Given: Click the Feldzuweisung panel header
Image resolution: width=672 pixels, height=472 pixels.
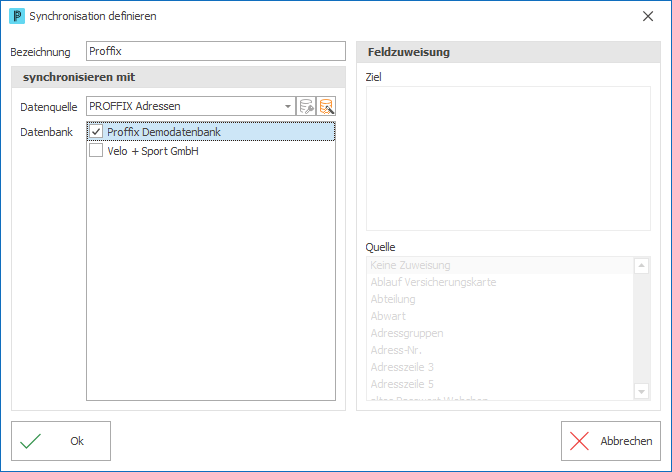Looking at the screenshot, I should pos(508,52).
